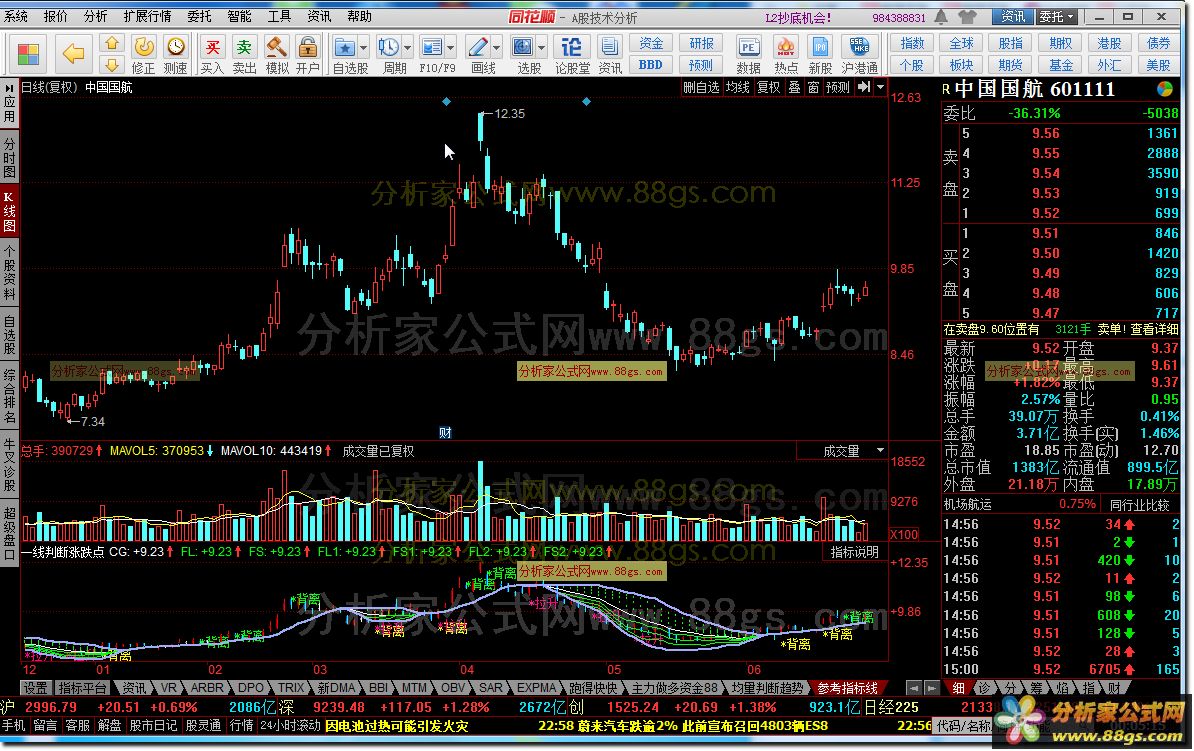Click the 港股 Hong Kong stocks button
Image resolution: width=1194 pixels, height=751 pixels.
[1109, 43]
